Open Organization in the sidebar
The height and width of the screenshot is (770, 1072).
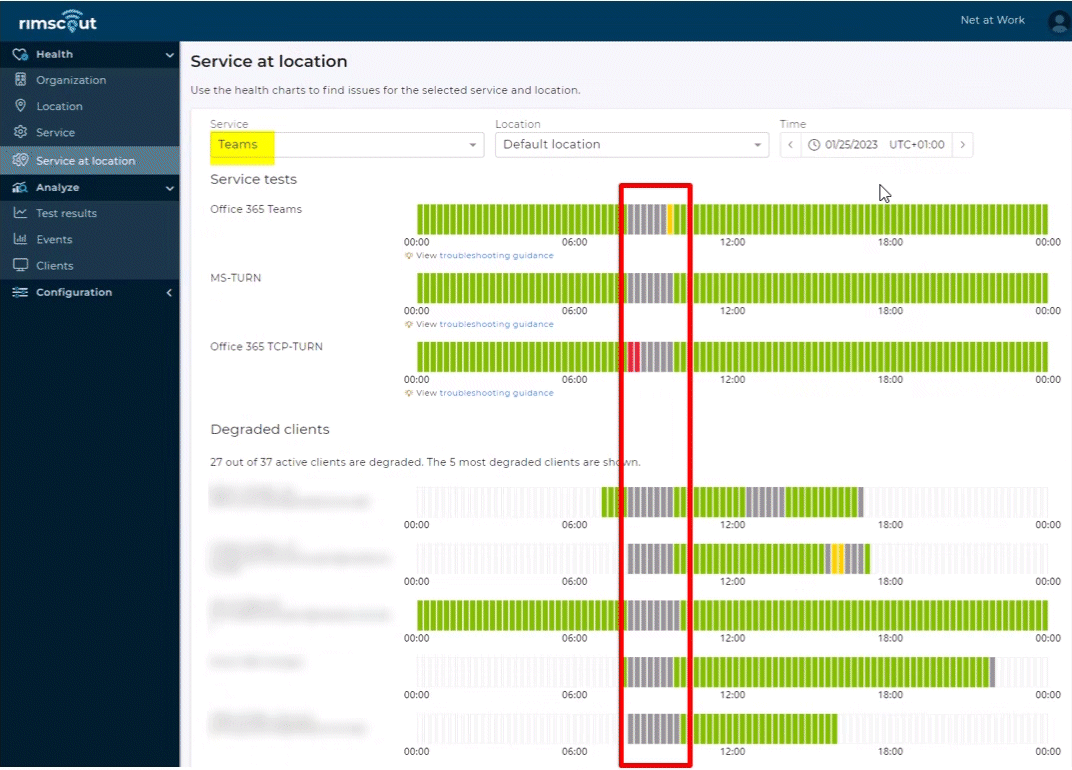point(90,80)
